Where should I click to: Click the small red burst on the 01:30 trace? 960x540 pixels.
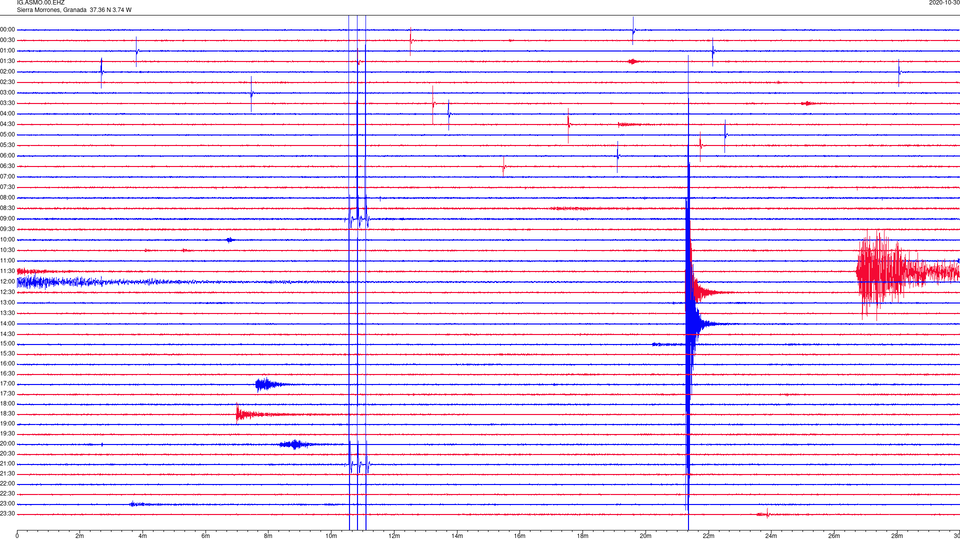click(633, 61)
